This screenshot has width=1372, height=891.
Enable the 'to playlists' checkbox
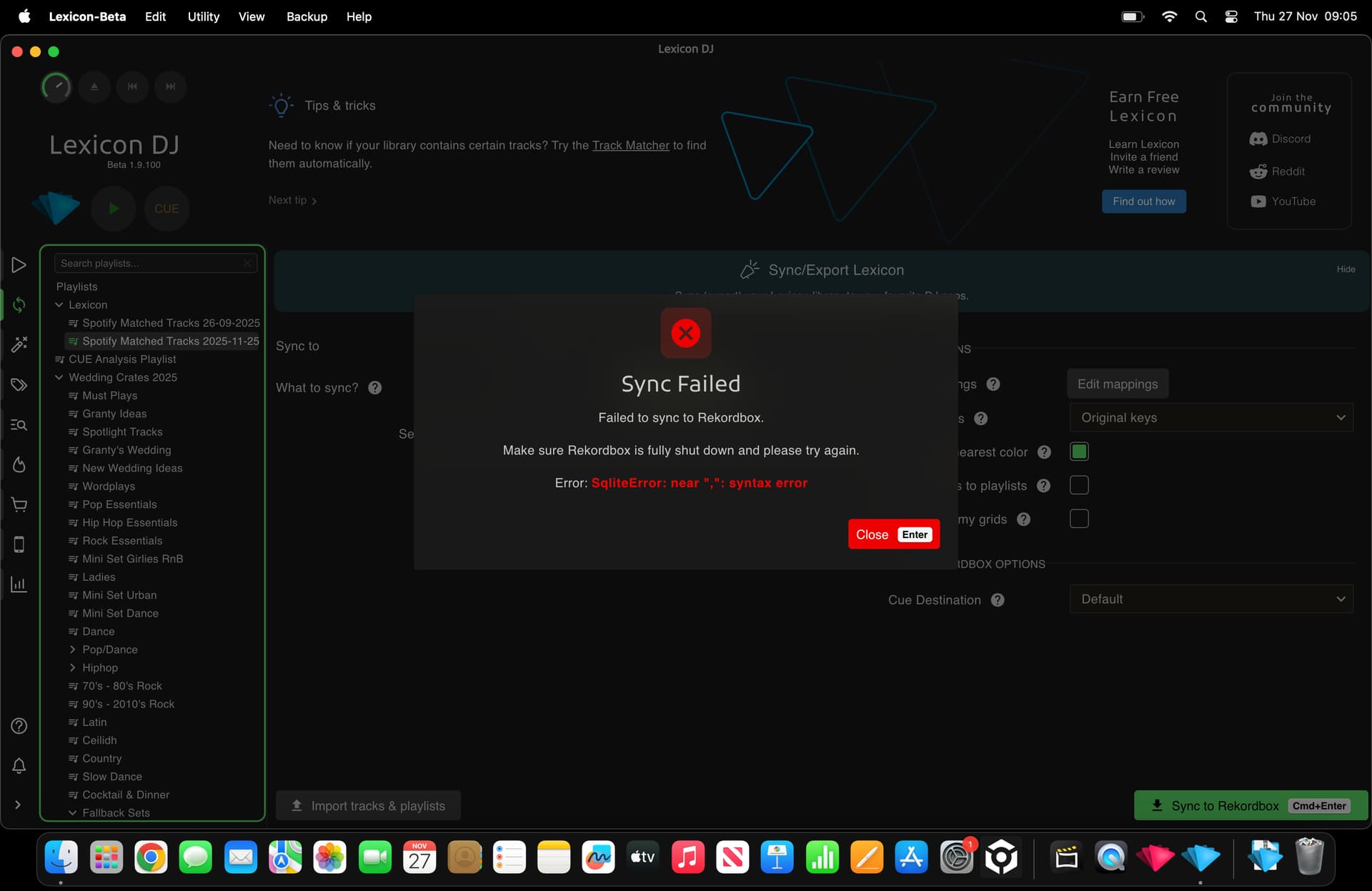click(x=1079, y=485)
